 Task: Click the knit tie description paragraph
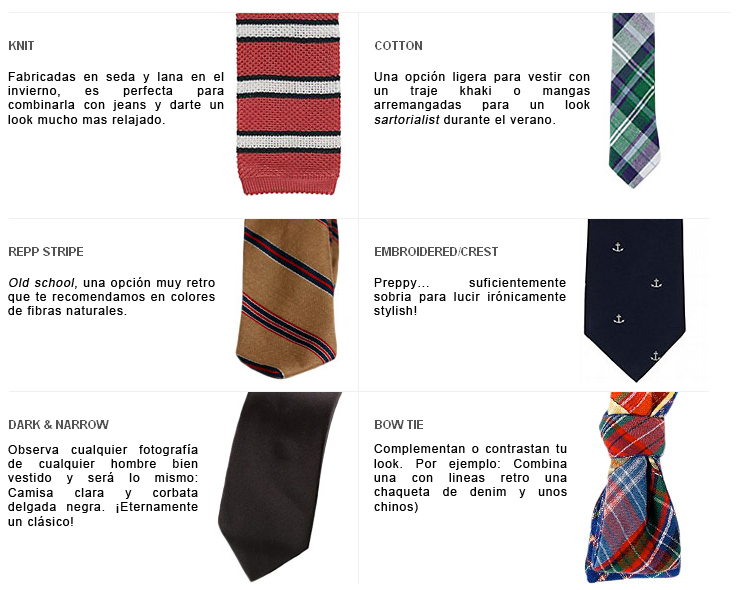pos(116,98)
